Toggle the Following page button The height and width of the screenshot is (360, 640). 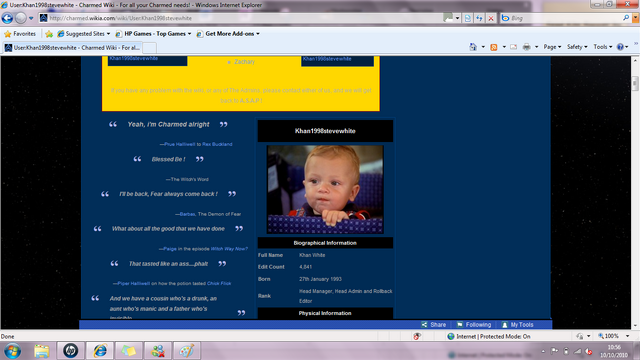click(x=474, y=324)
